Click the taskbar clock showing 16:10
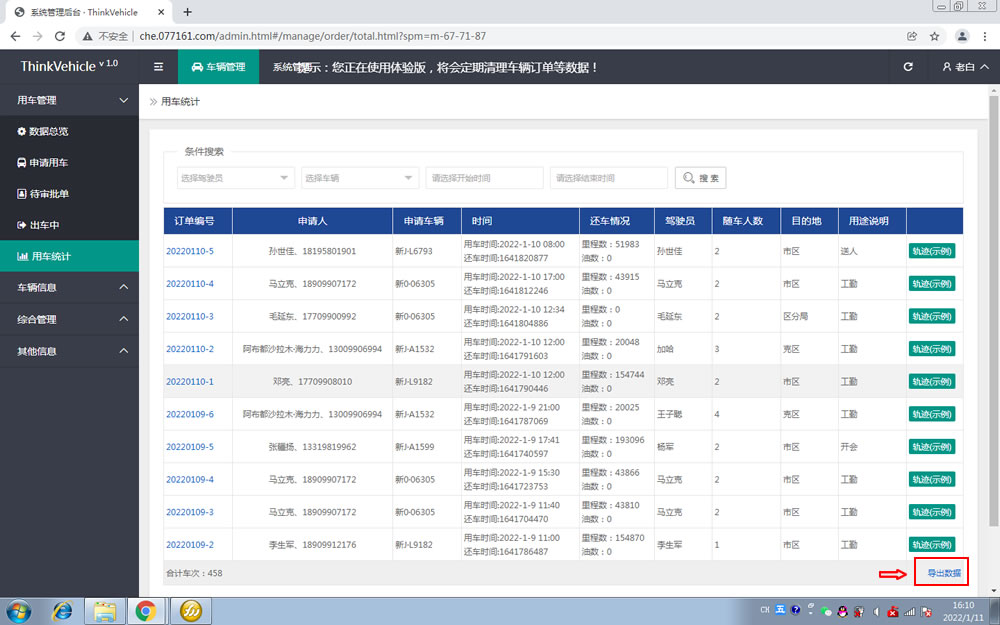 963,611
